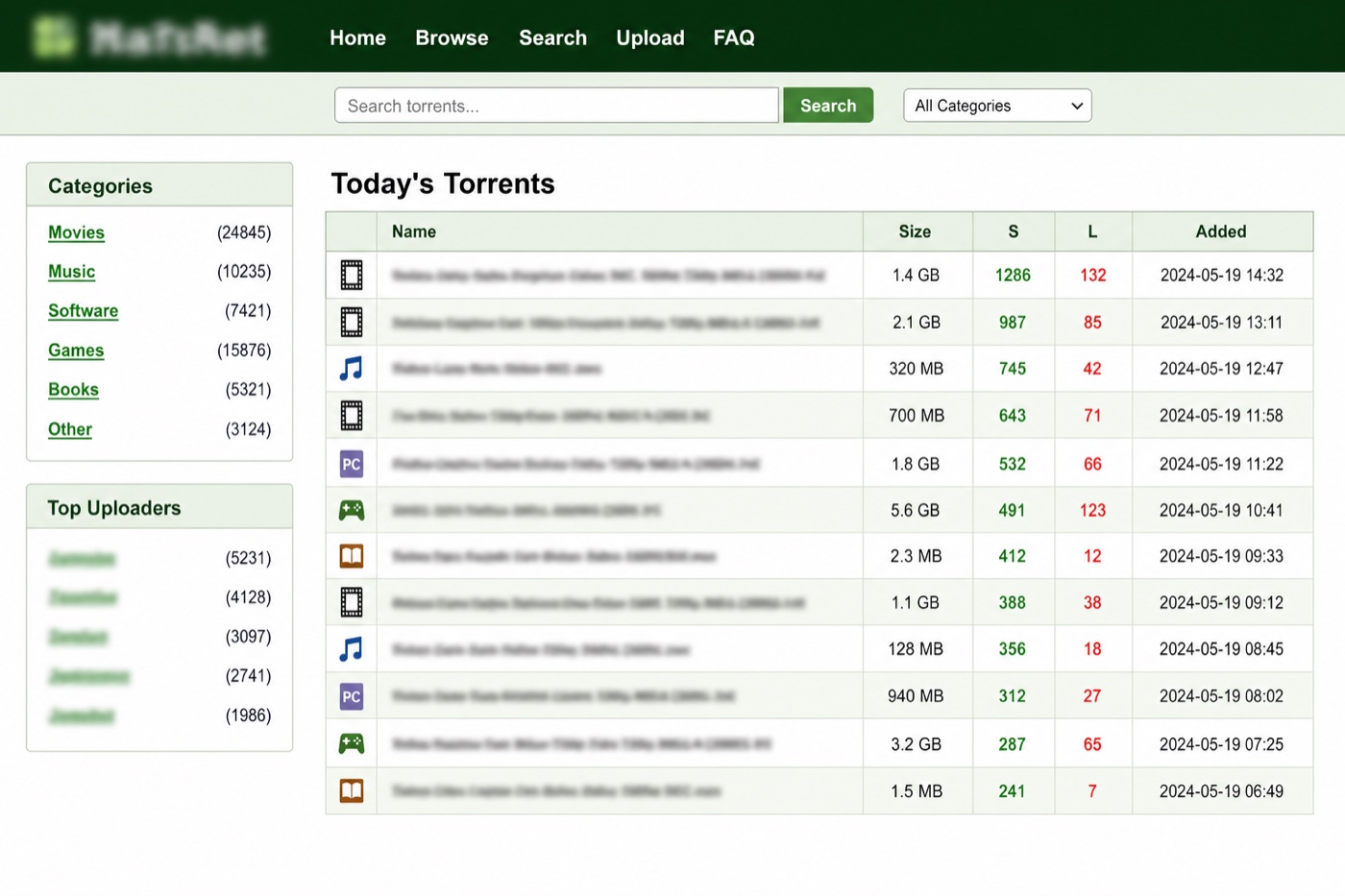This screenshot has width=1345, height=896.
Task: Click the seeders value '532'
Action: click(1013, 464)
